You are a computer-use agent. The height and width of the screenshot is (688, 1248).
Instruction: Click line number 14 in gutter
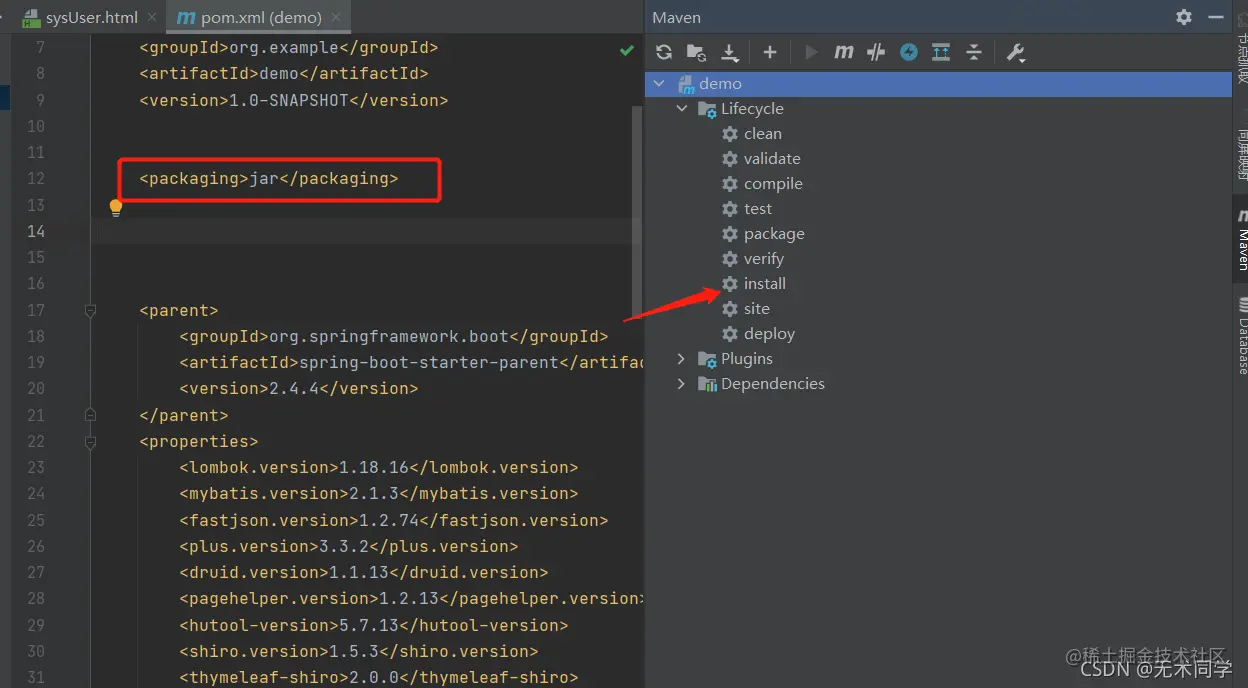click(35, 231)
